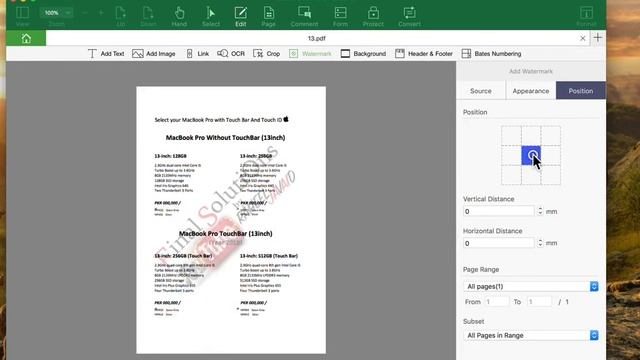Set watermark position to center cell
Image resolution: width=640 pixels, height=360 pixels.
pos(531,156)
